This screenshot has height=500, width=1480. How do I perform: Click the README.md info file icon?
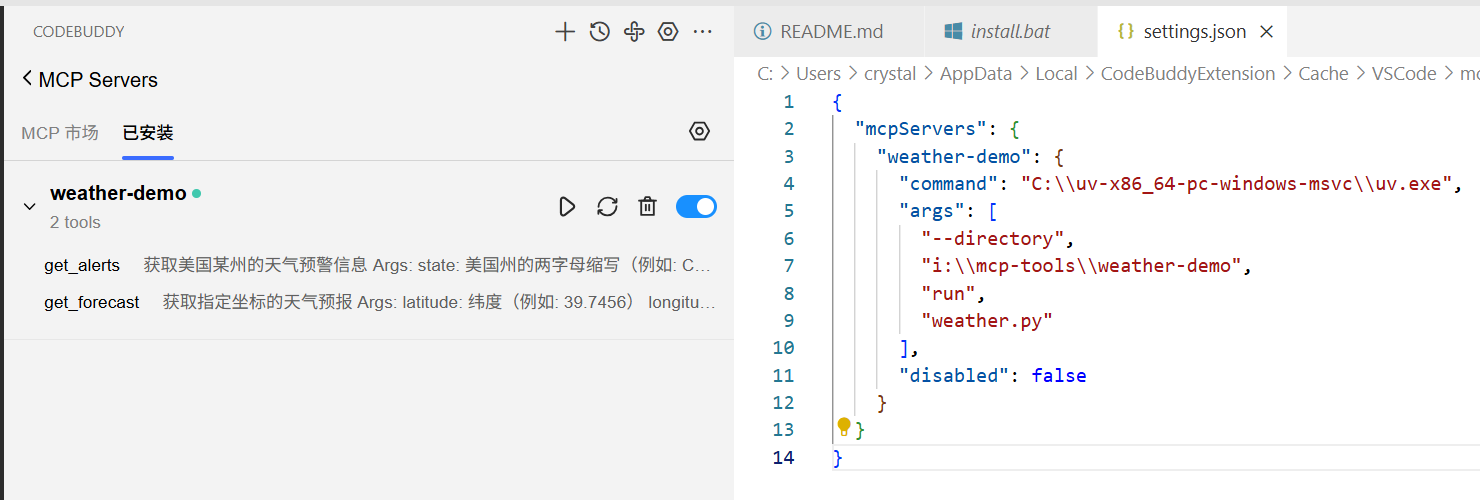pyautogui.click(x=763, y=31)
